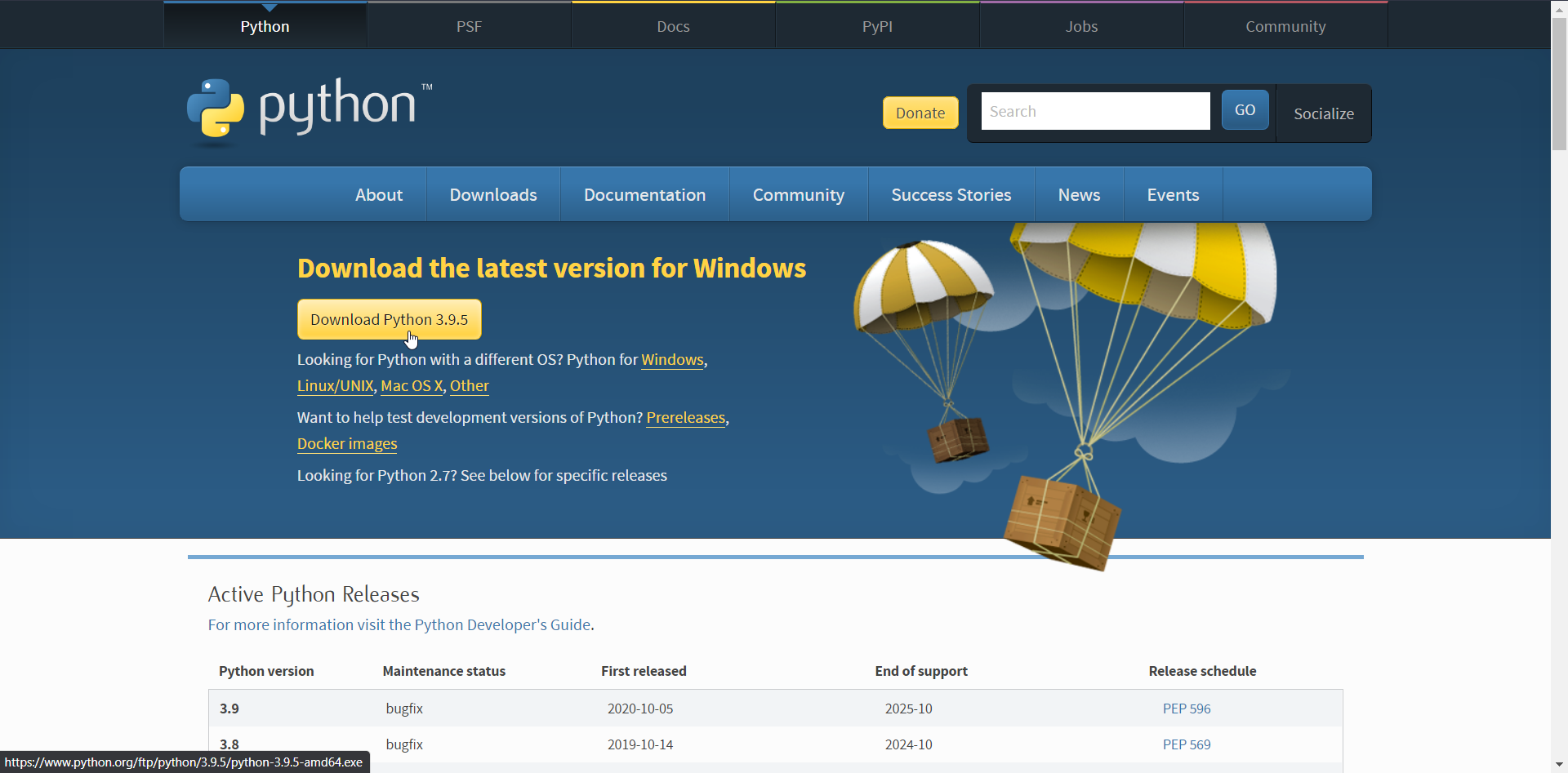Open the Python Developer's Guide link
Screen dimensions: 1568x773
(x=399, y=624)
